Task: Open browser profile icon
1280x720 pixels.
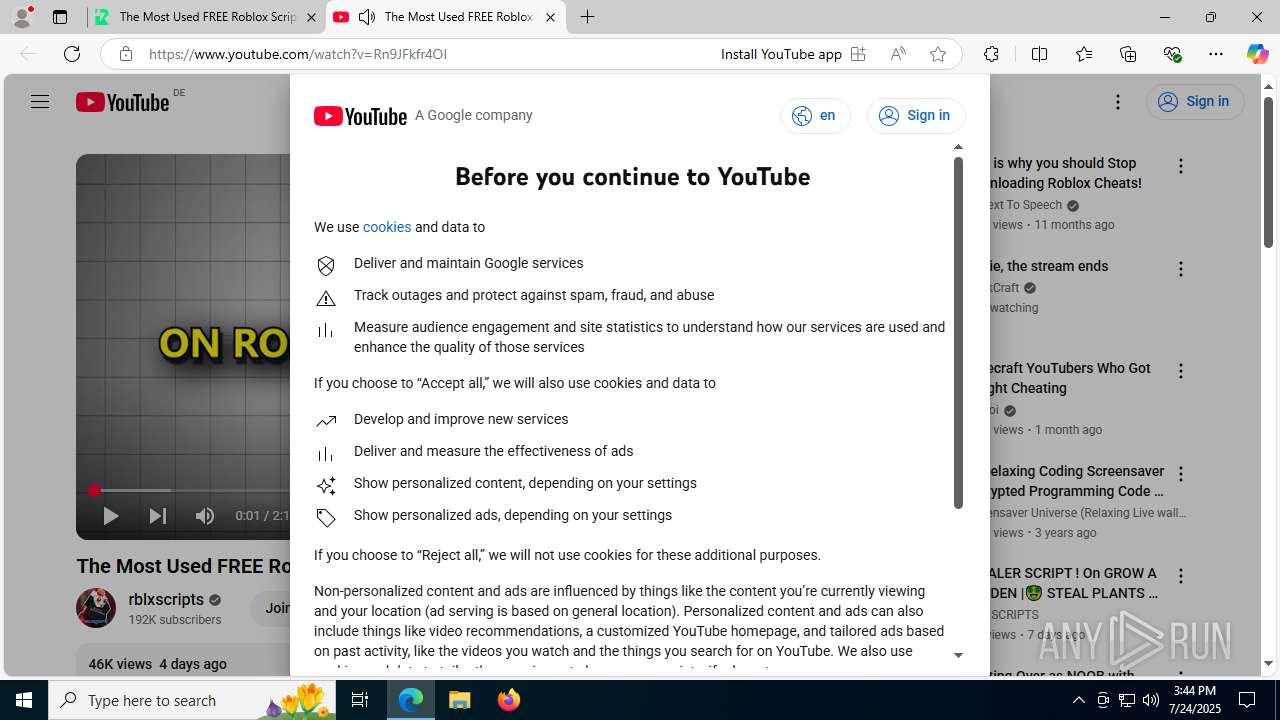Action: point(22,17)
